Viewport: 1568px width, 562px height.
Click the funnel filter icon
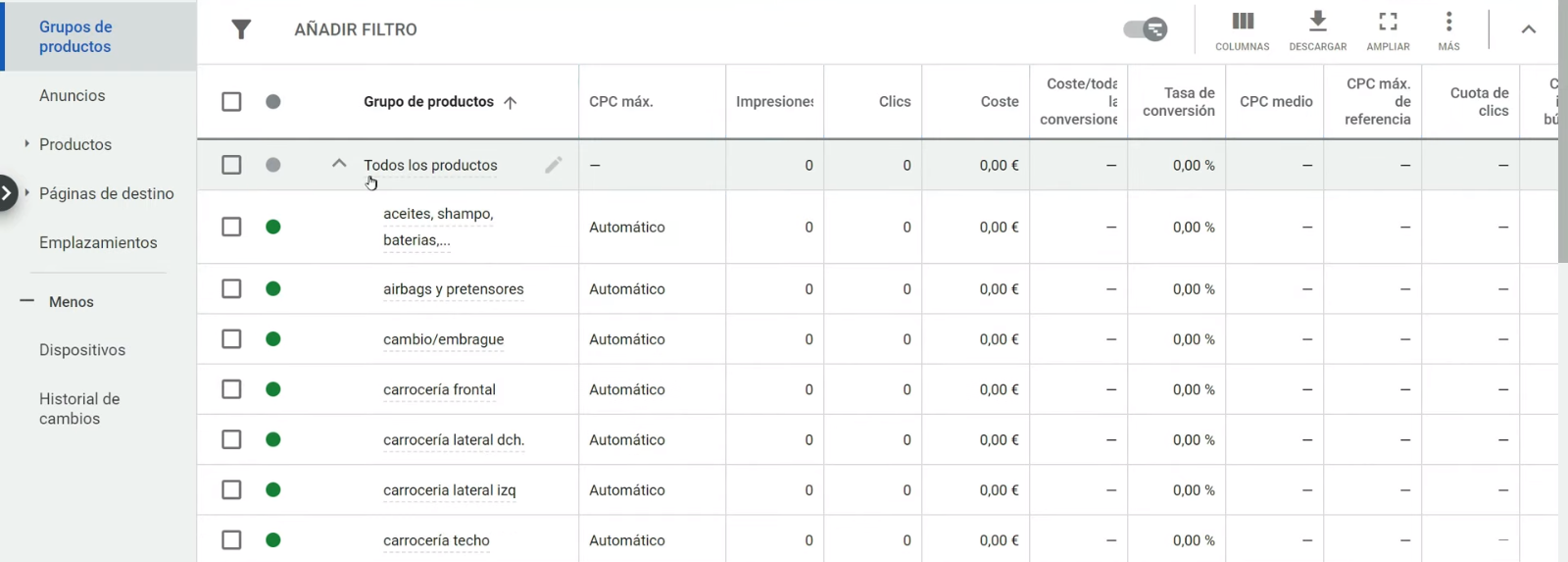[241, 29]
